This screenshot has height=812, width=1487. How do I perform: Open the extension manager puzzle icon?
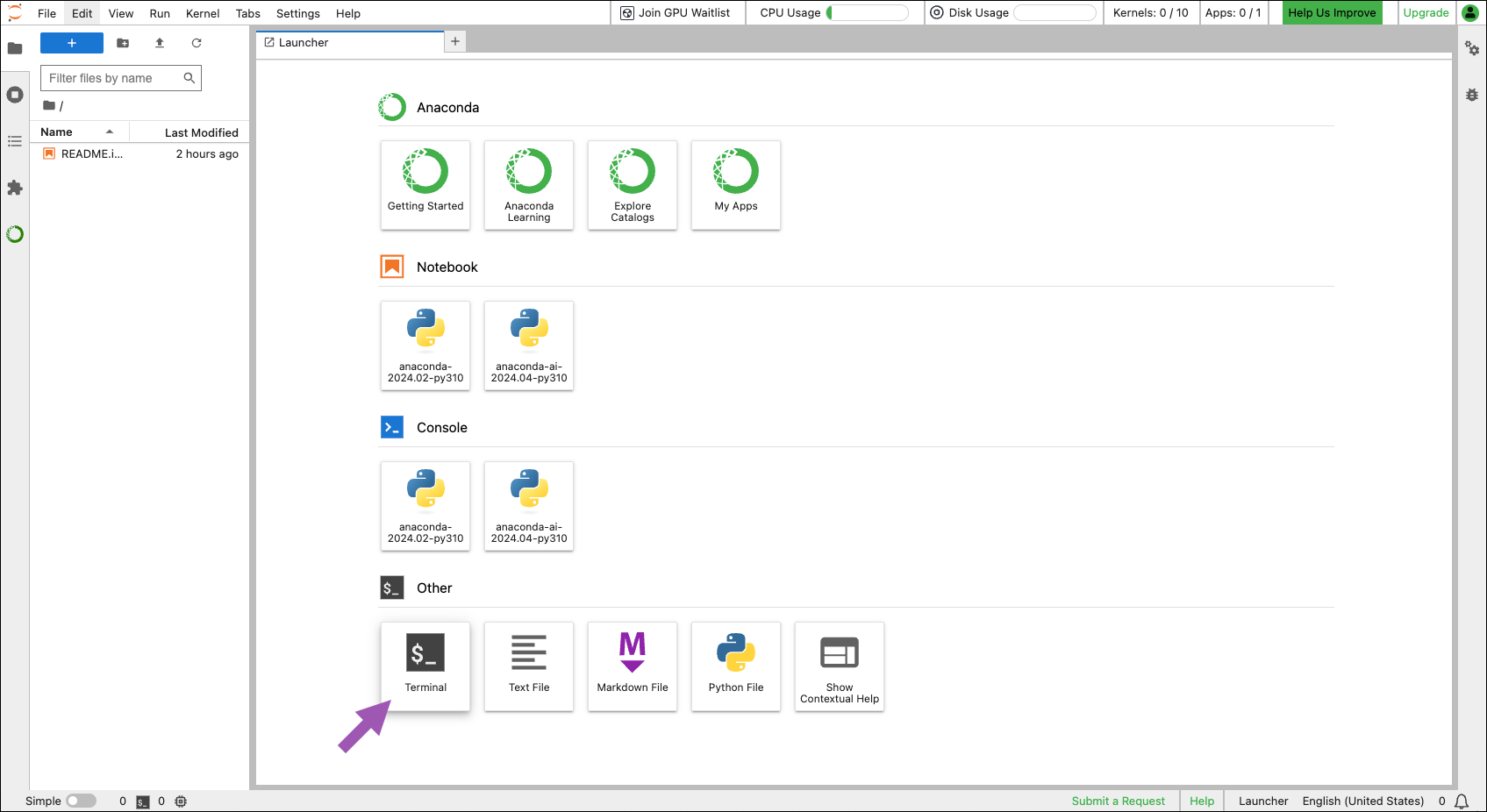(15, 188)
